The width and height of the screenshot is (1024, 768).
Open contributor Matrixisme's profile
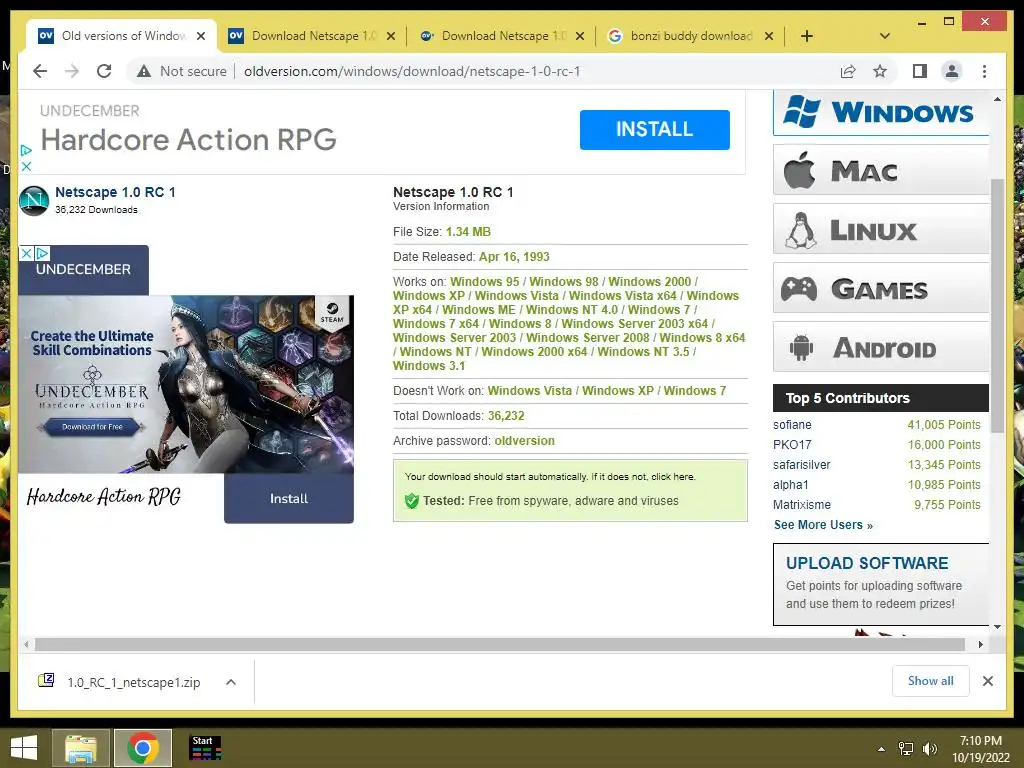pos(802,505)
